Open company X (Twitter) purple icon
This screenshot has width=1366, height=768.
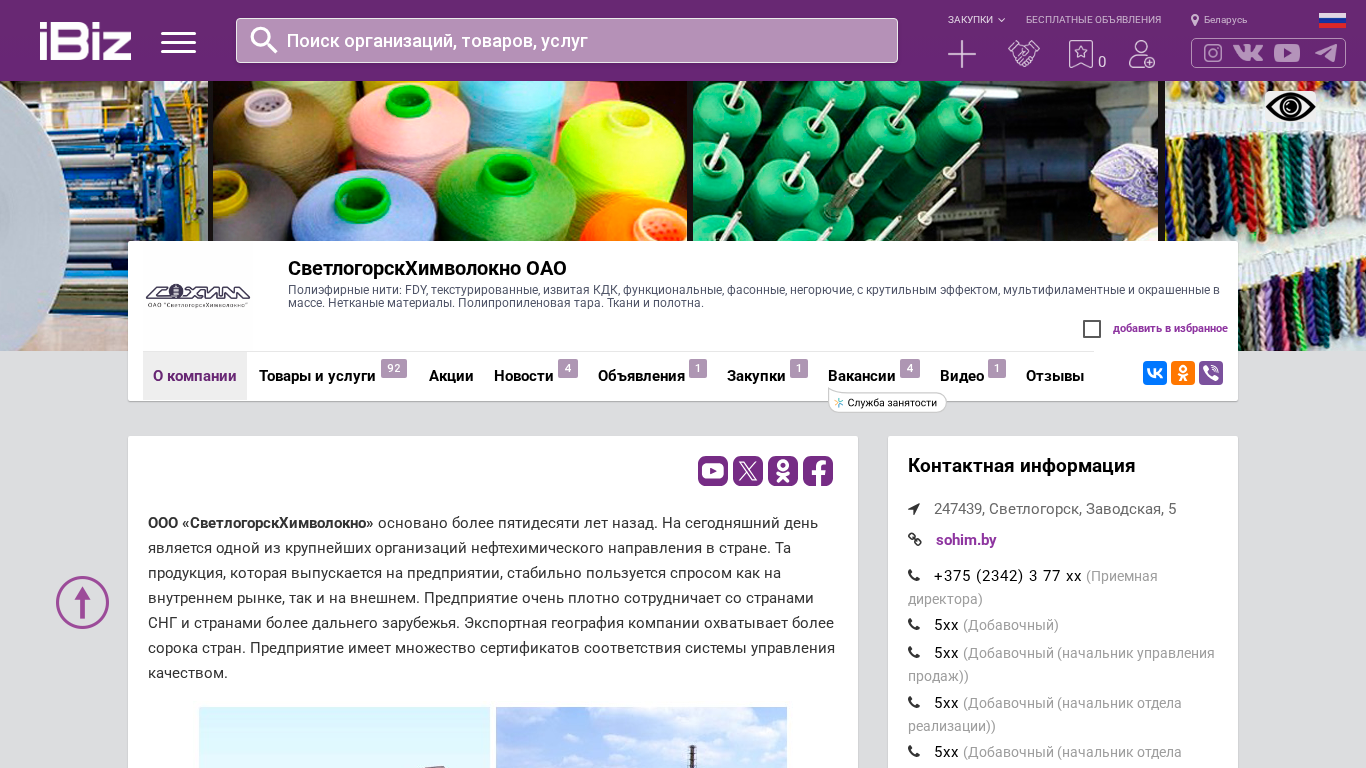[748, 471]
